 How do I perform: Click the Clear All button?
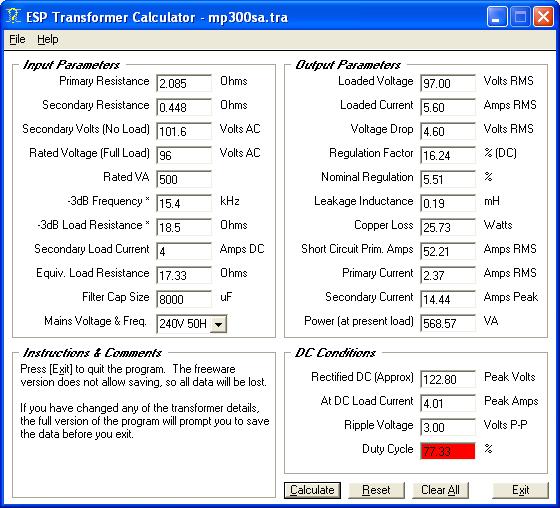pos(440,490)
